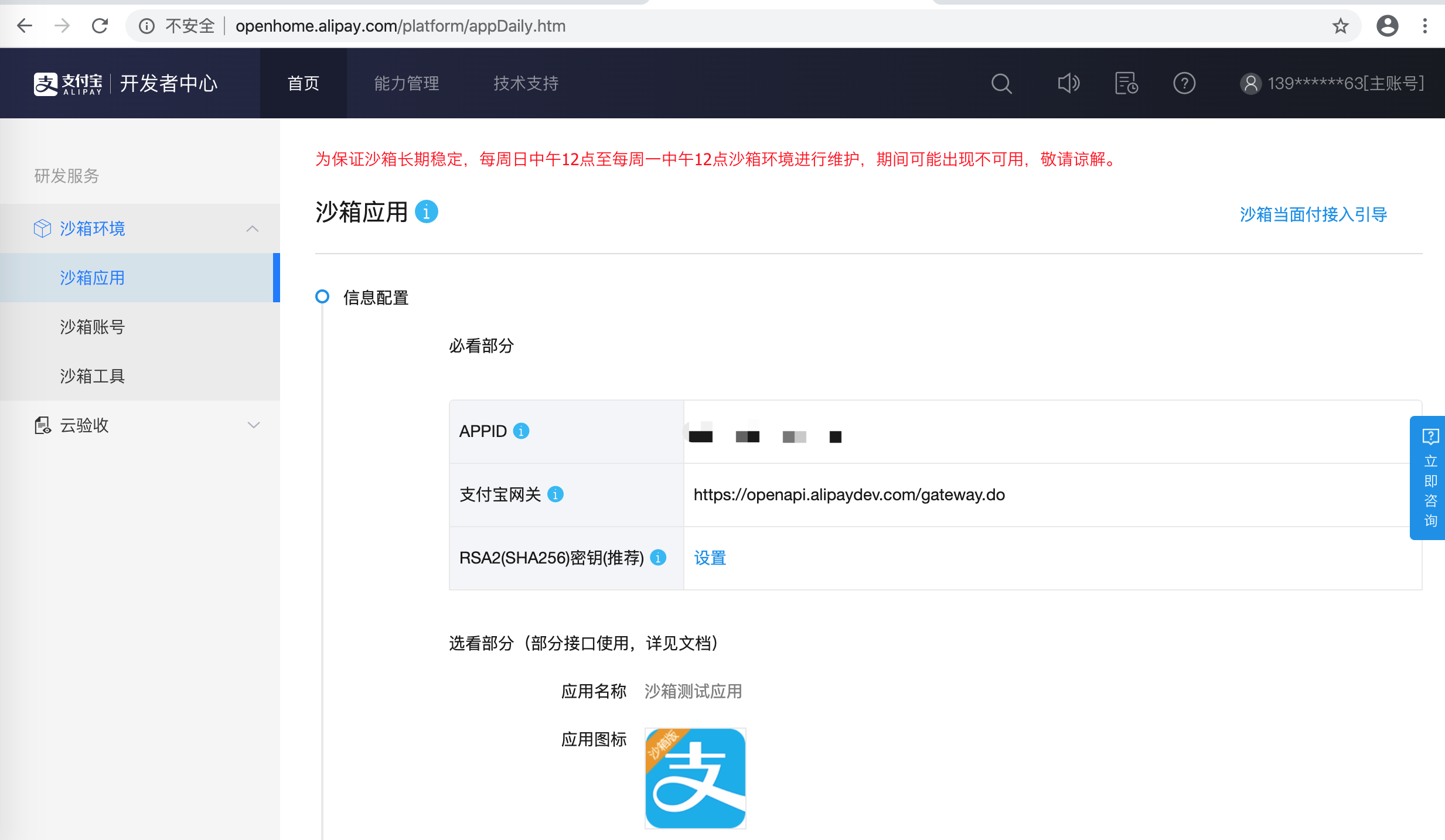The width and height of the screenshot is (1445, 840).
Task: Click the 应用图标 label
Action: 594,739
